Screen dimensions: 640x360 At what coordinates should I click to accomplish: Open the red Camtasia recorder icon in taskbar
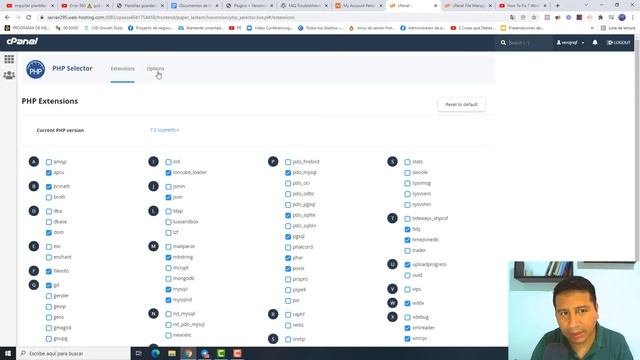coord(237,353)
